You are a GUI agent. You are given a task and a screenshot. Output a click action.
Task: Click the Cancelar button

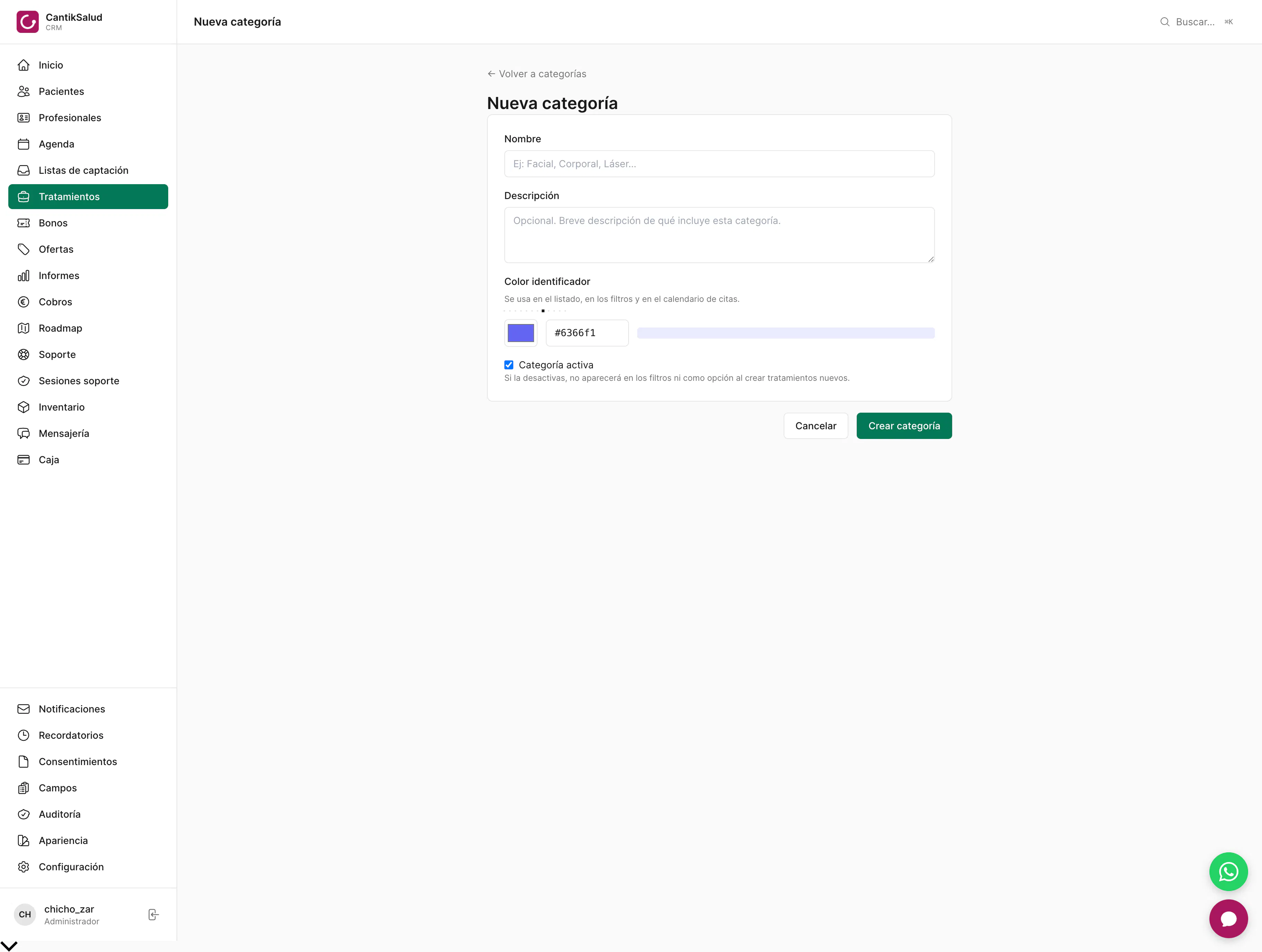click(x=815, y=426)
